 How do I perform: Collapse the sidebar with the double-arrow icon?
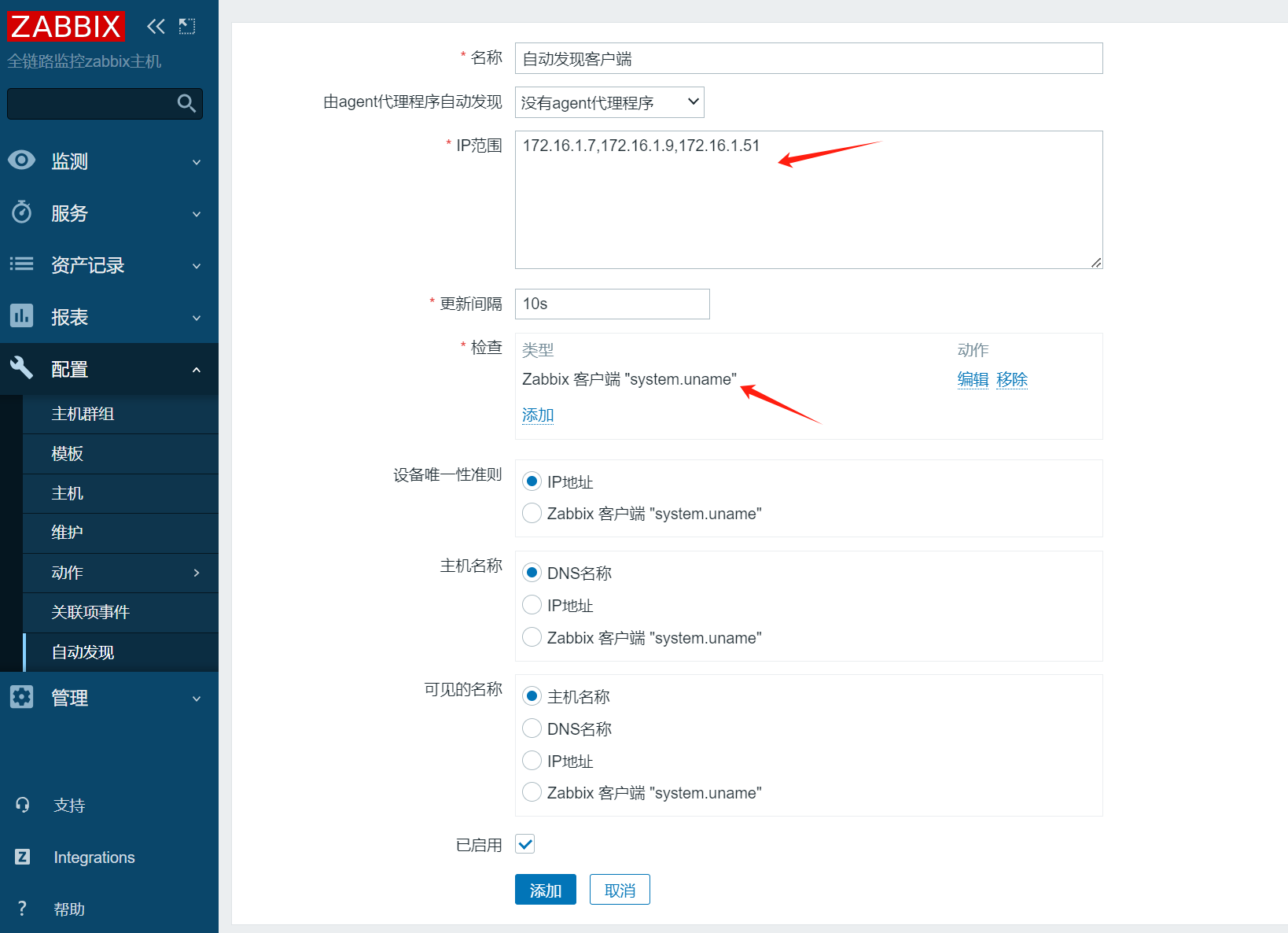[156, 27]
